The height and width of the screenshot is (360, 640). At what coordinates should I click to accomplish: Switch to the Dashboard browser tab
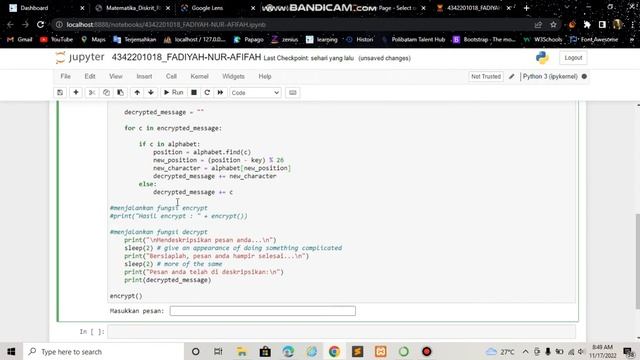[45, 8]
